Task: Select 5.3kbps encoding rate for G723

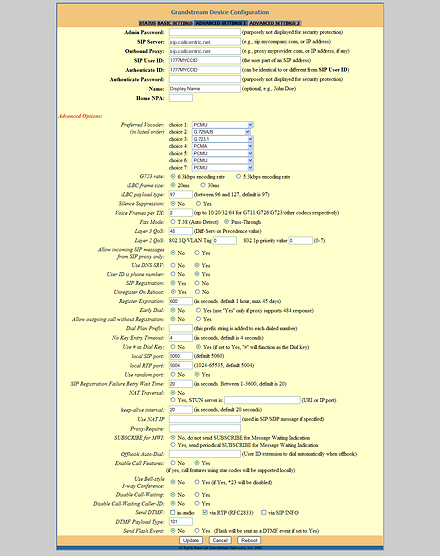Action: click(x=238, y=176)
